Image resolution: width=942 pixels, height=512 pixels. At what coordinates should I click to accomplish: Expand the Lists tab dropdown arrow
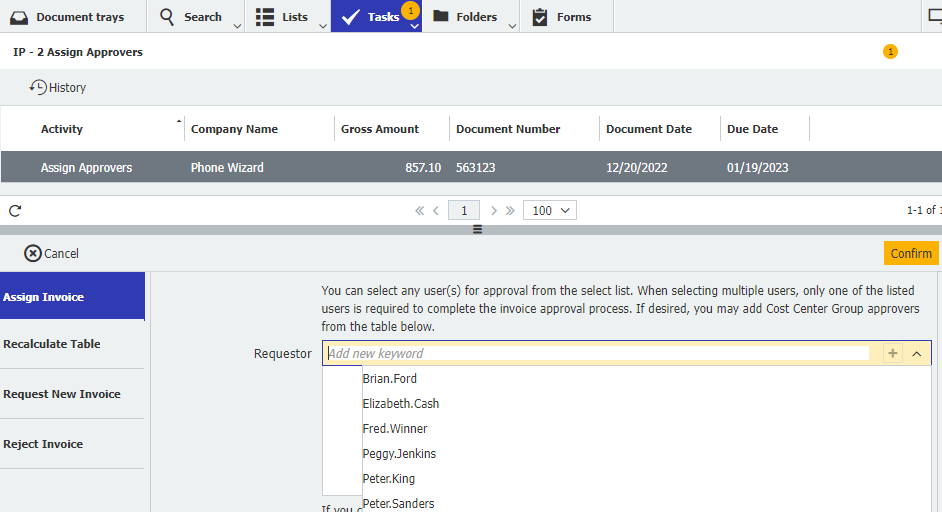[323, 26]
